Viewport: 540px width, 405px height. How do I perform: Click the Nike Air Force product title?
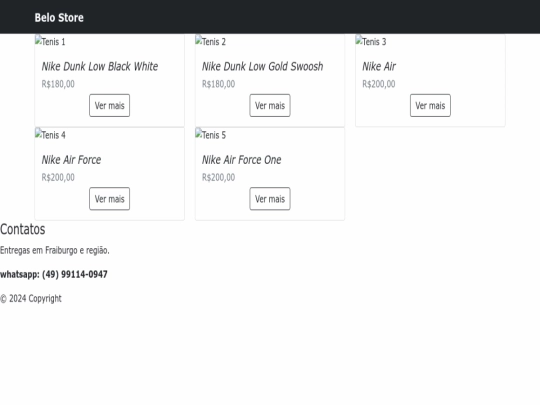[x=71, y=160]
